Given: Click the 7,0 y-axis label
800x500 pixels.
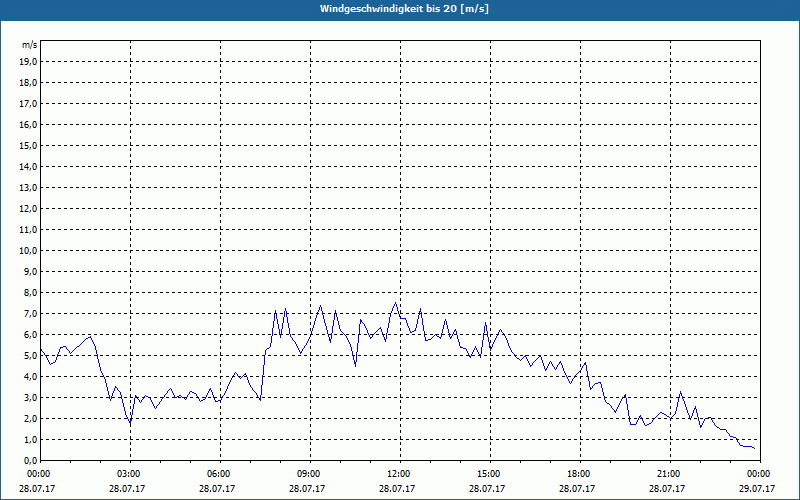Looking at the screenshot, I should tap(30, 314).
